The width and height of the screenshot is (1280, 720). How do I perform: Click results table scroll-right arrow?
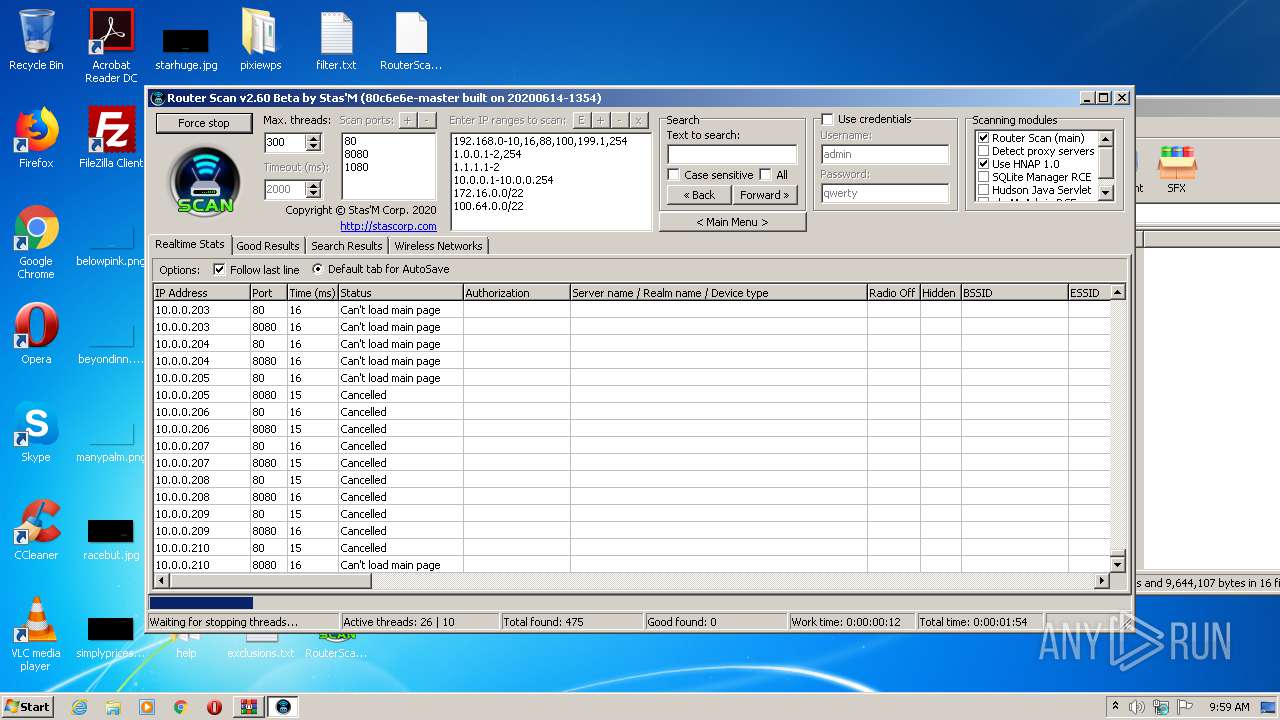point(1103,581)
